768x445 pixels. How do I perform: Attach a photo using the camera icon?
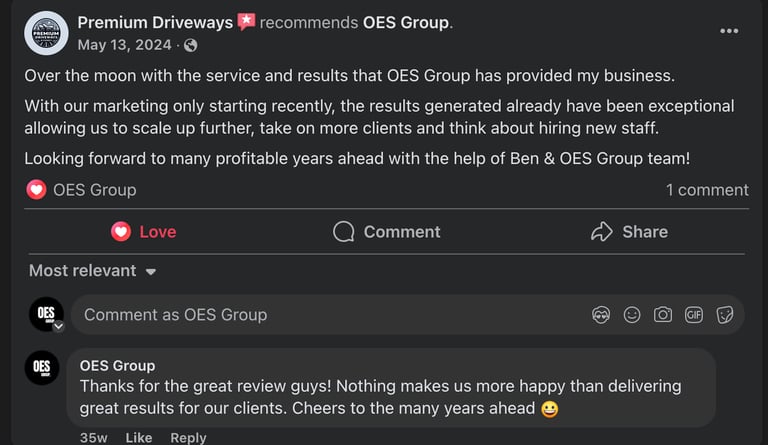pyautogui.click(x=663, y=315)
